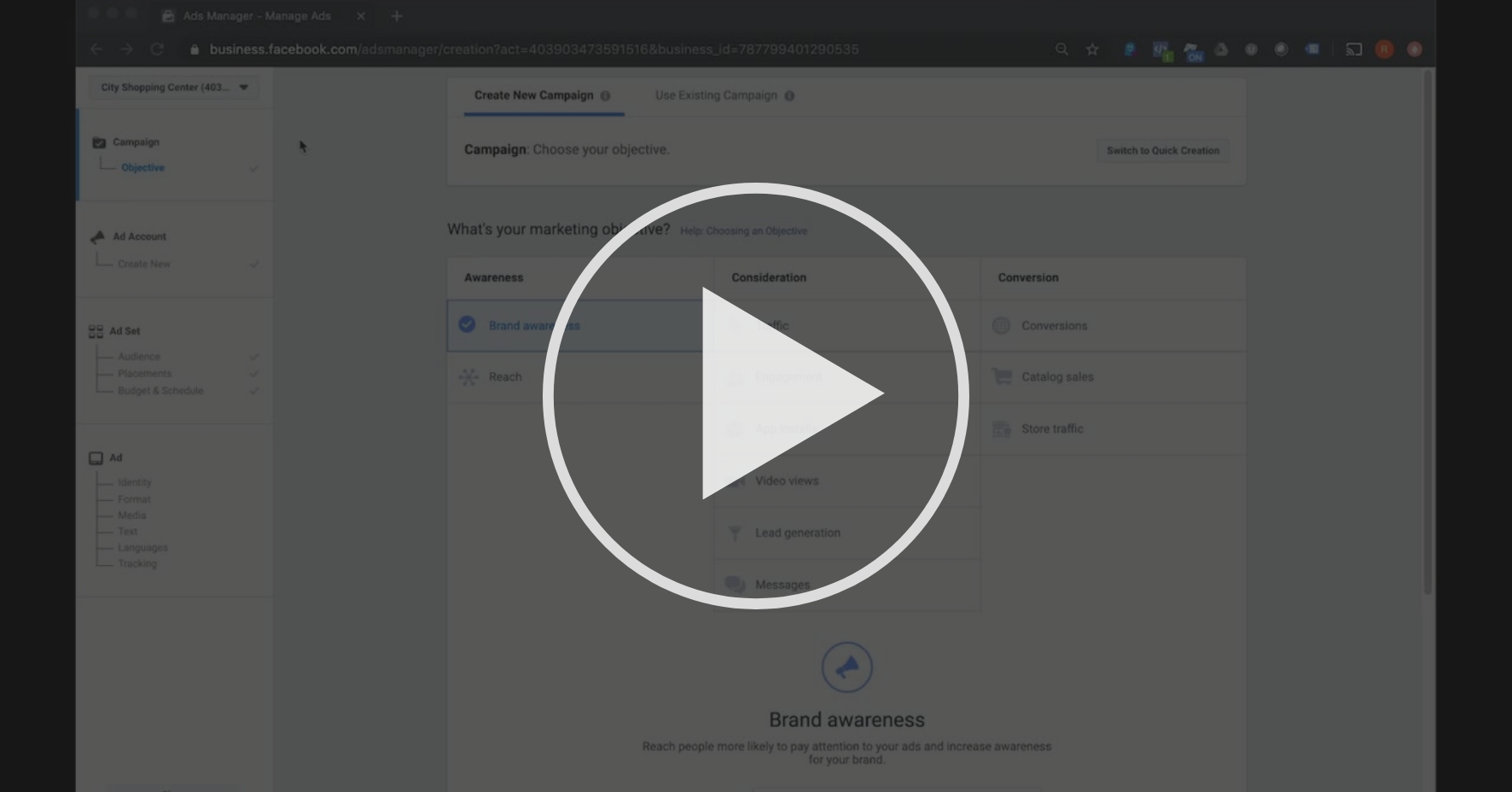The height and width of the screenshot is (792, 1512).
Task: Click info icon beside Use Existing Campaign
Action: click(789, 96)
